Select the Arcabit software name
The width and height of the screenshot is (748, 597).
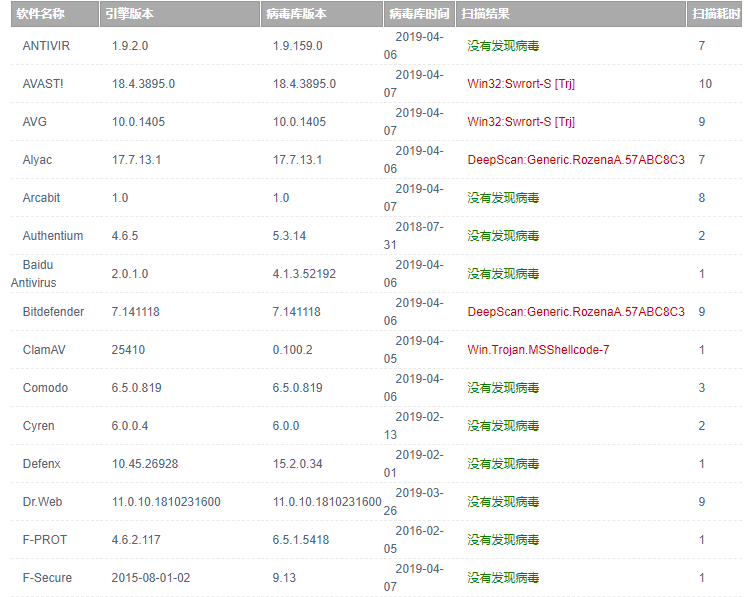click(42, 198)
